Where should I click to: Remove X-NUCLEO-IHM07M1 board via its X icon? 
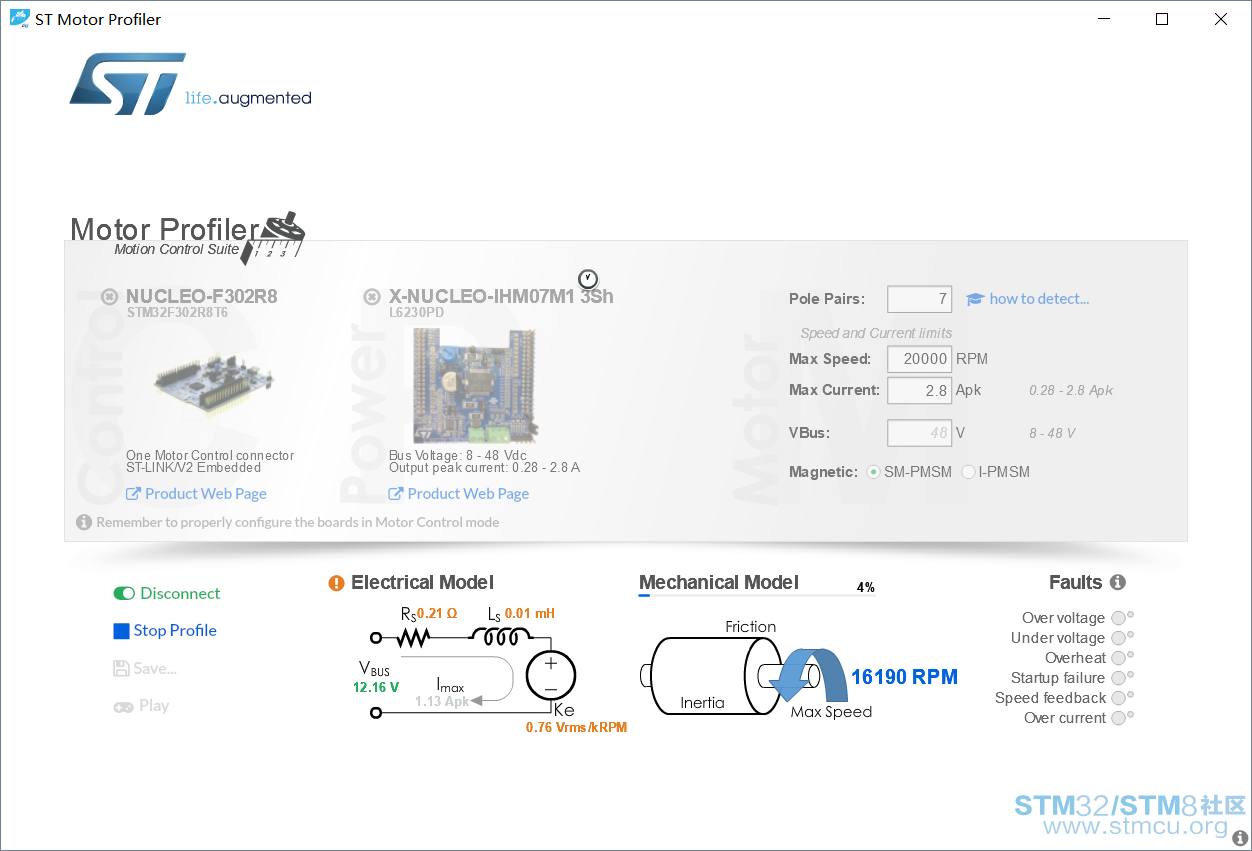[372, 296]
